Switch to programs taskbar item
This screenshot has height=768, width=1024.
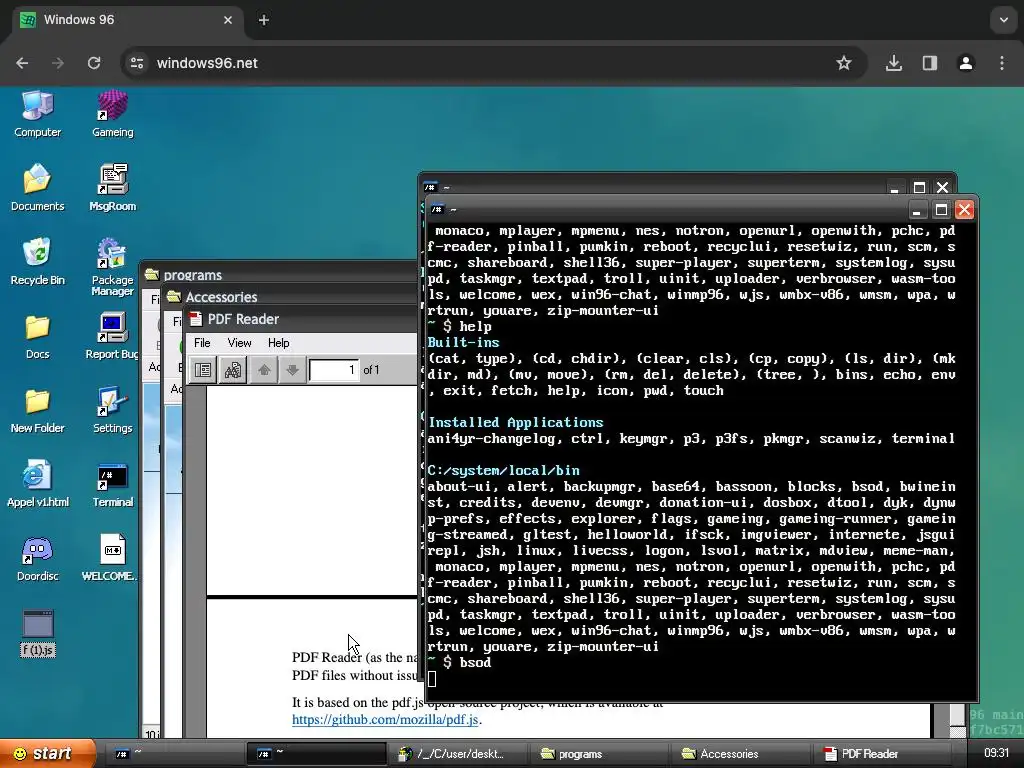599,753
